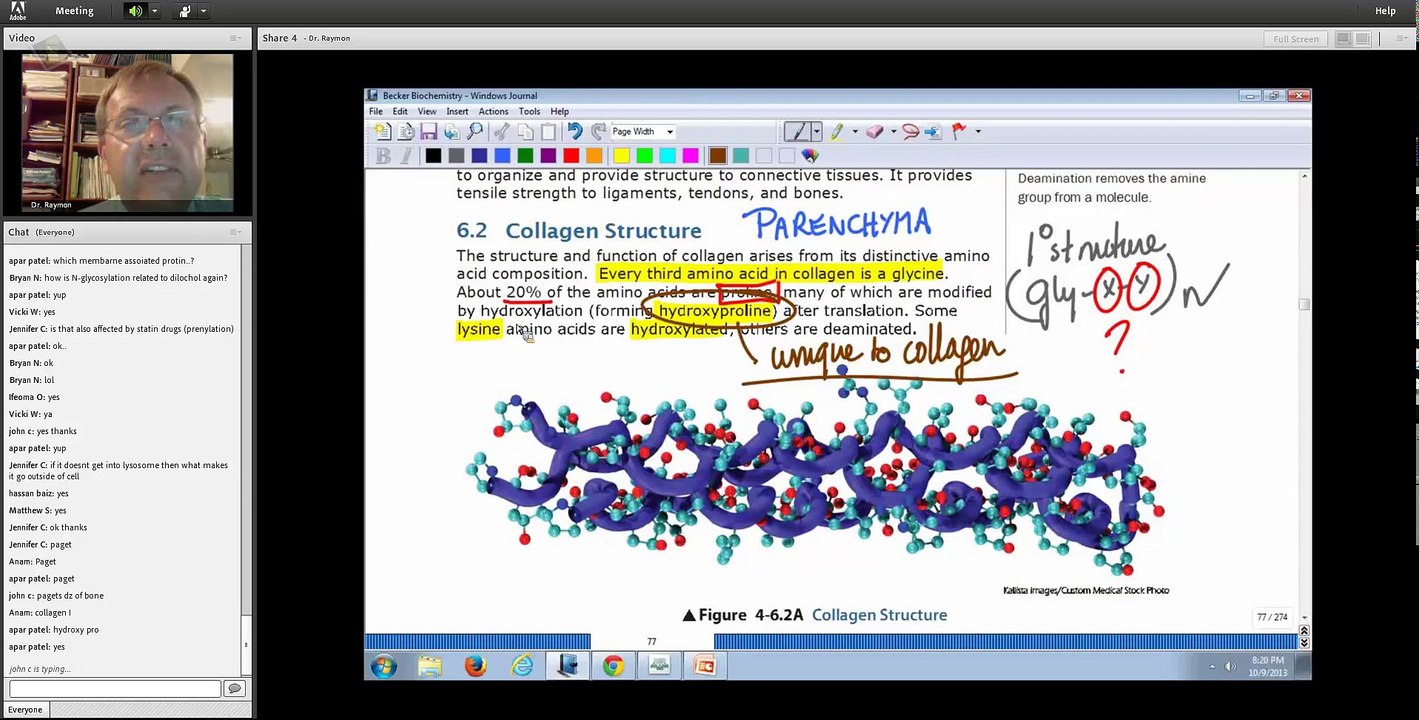Send the chat message with the bubble icon

(x=234, y=689)
